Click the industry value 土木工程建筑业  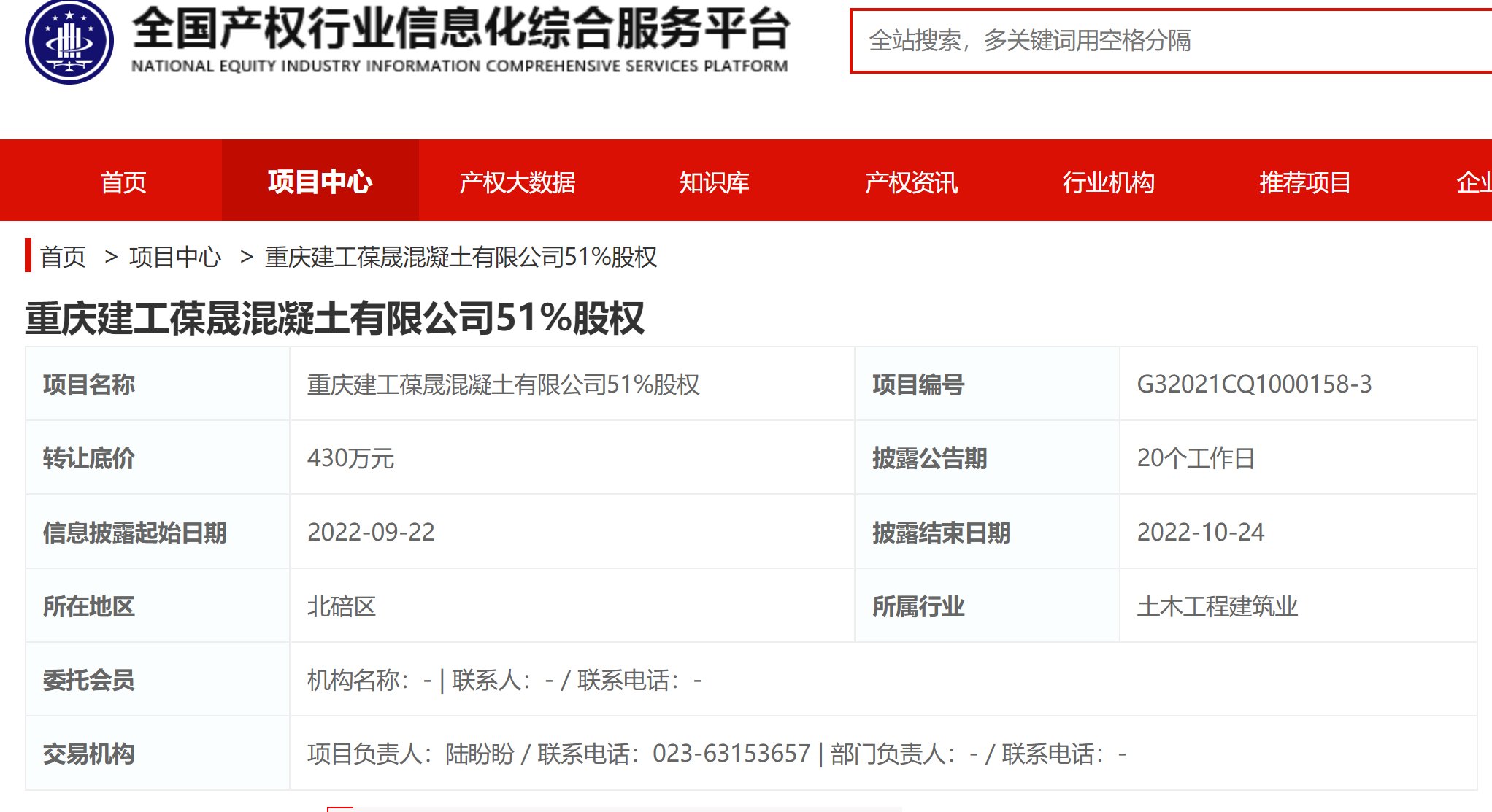tap(1217, 606)
